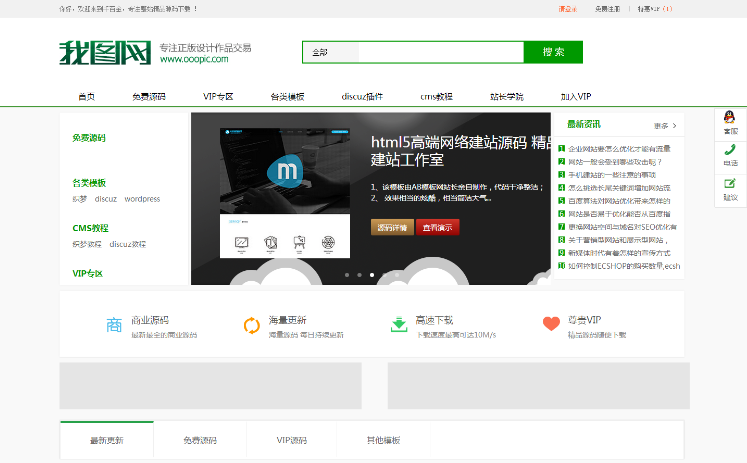747x463 pixels.
Task: Switch to the VIP源码 tab
Action: coord(293,440)
